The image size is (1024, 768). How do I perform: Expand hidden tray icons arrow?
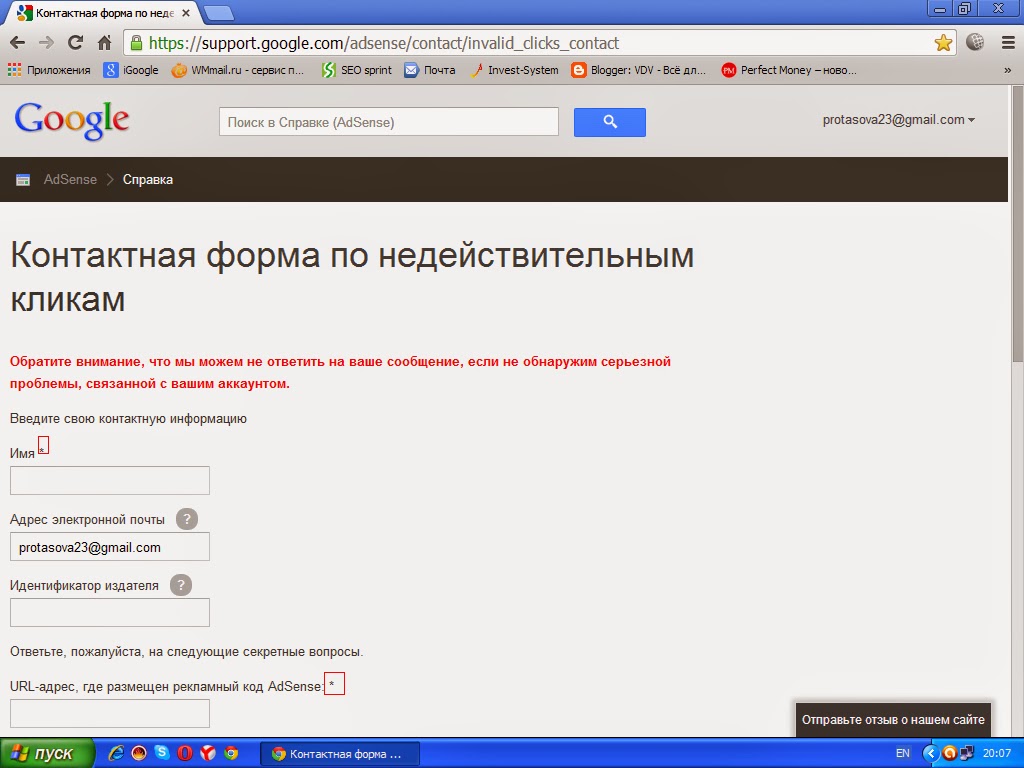tap(930, 754)
